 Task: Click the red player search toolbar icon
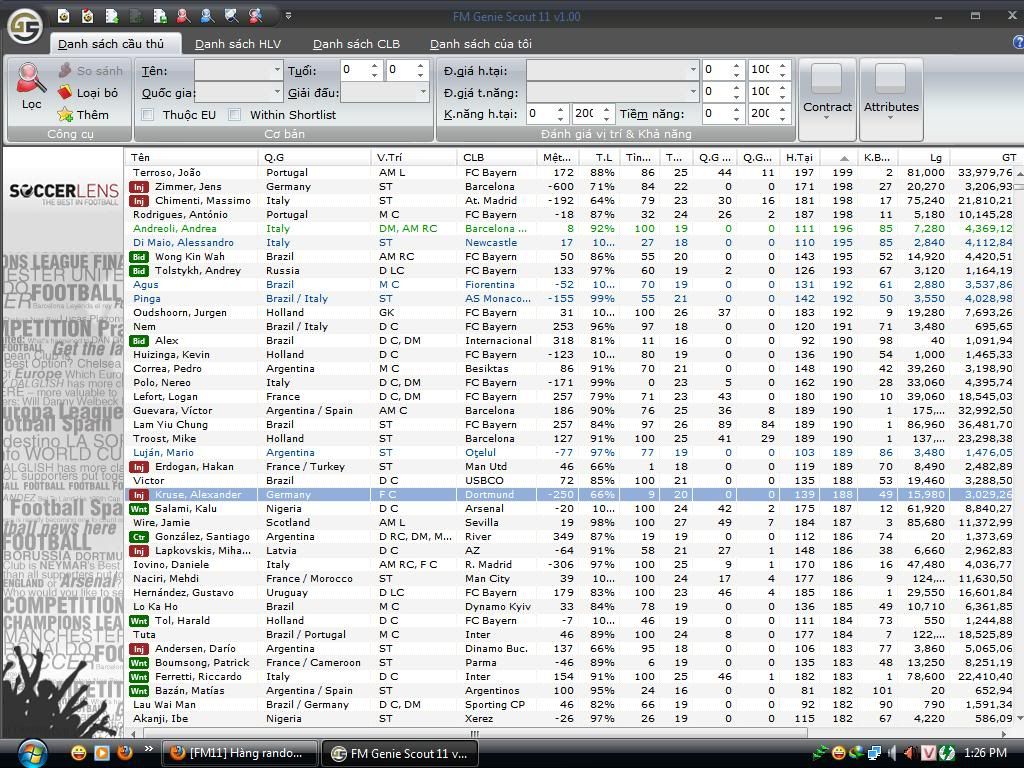click(x=184, y=16)
